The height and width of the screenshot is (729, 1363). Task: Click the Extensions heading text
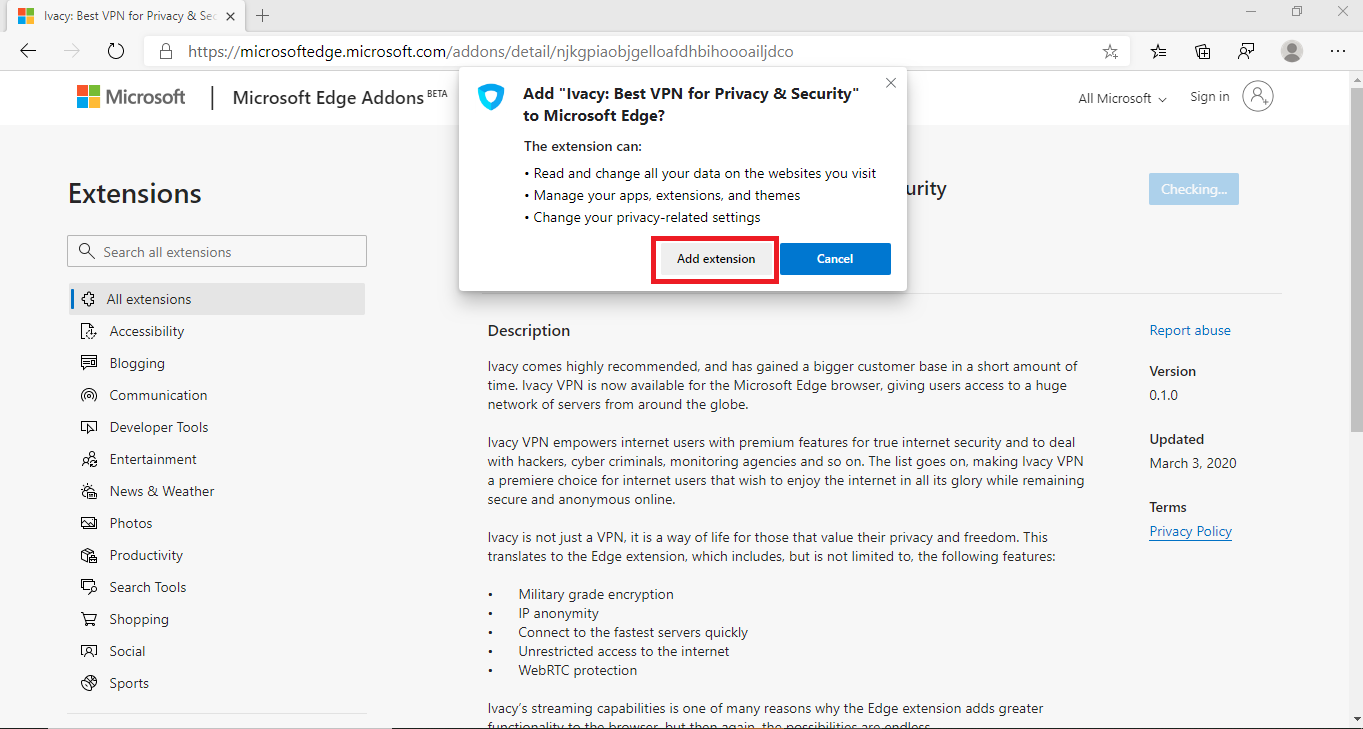point(135,193)
